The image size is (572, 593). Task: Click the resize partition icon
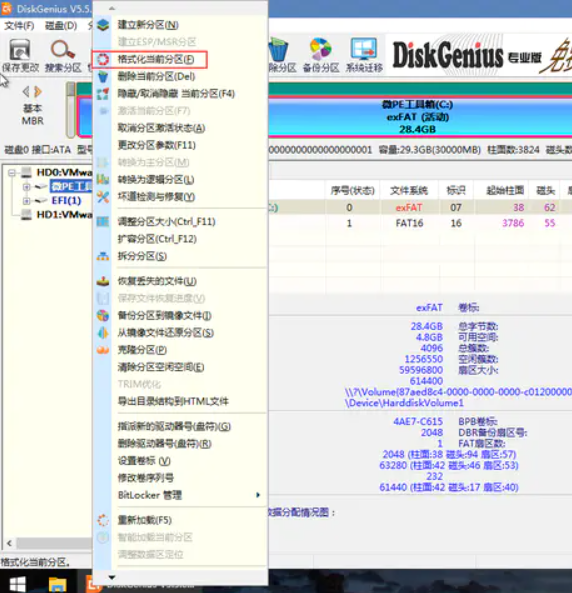tap(103, 222)
